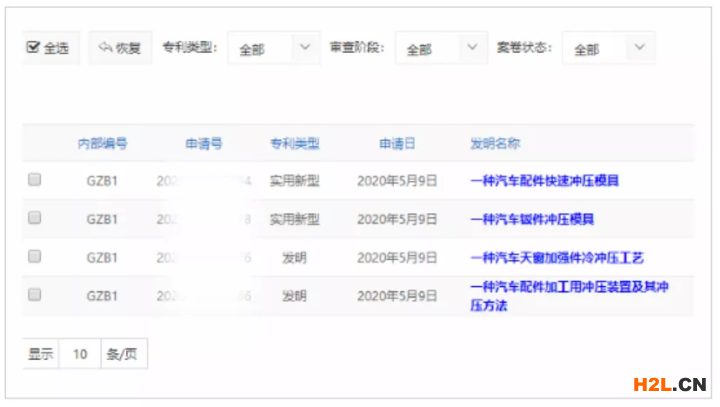Sort by 申请日 column header

pyautogui.click(x=397, y=144)
